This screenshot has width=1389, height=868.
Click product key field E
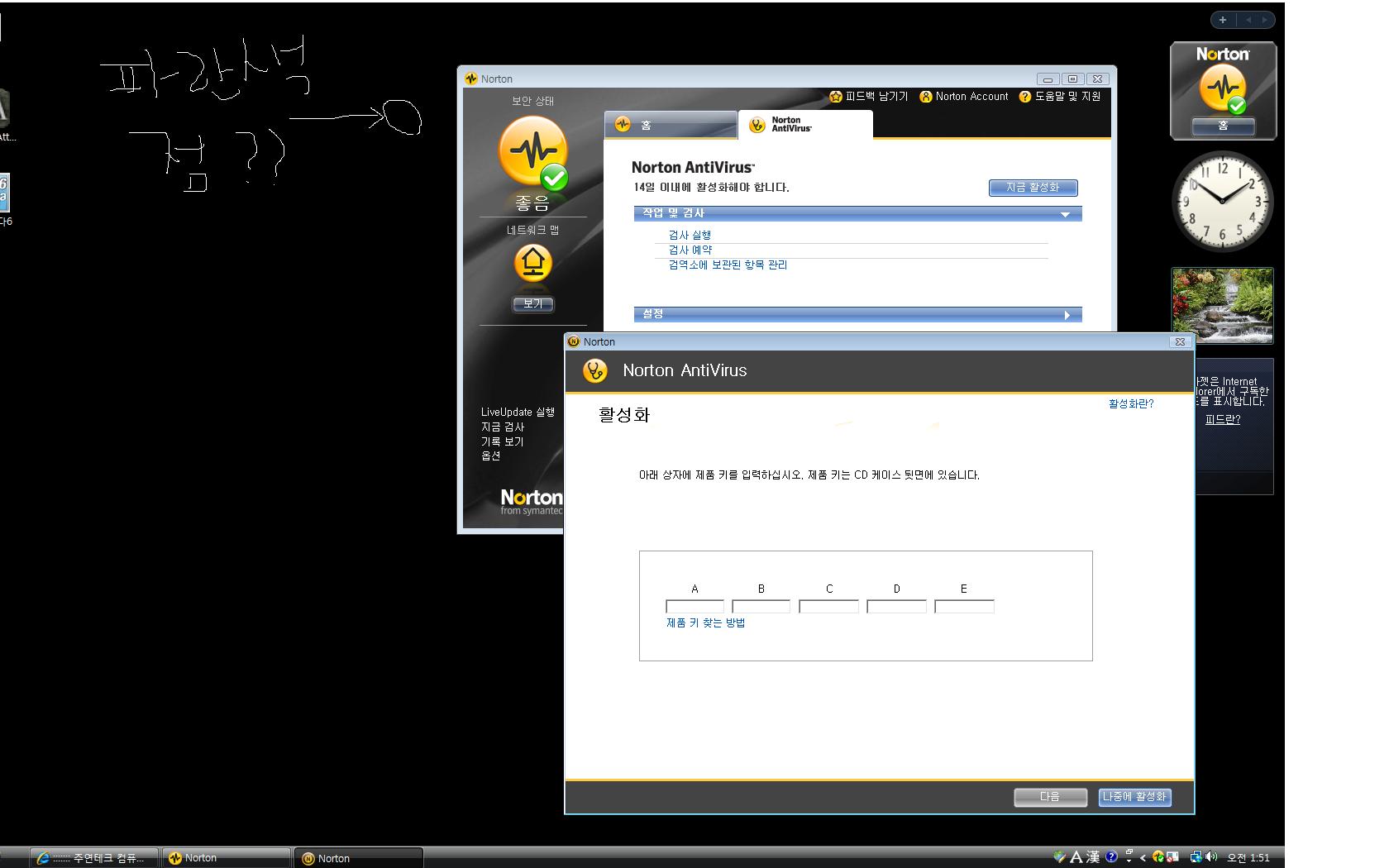coord(964,607)
